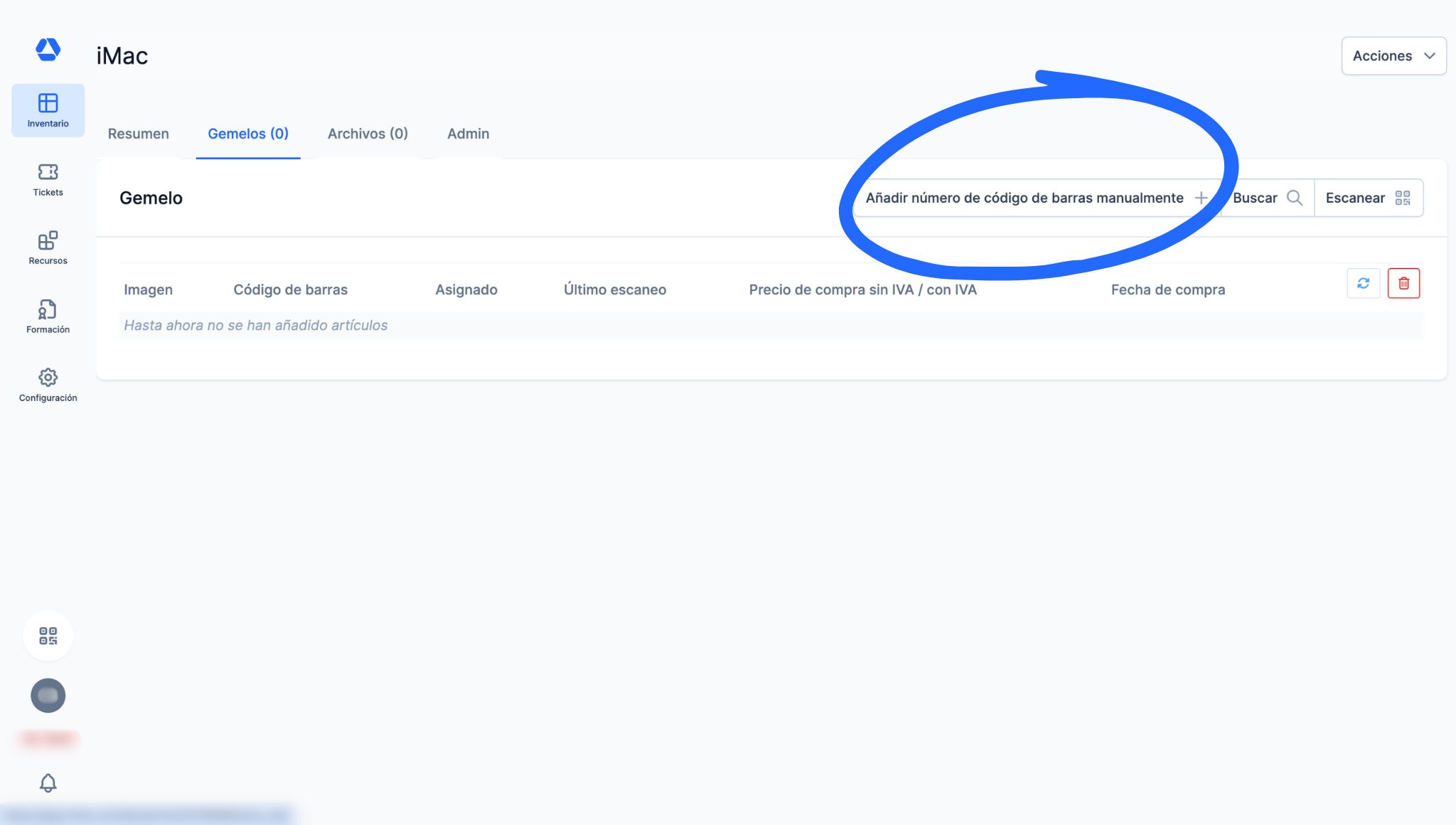This screenshot has width=1456, height=825.
Task: Open the Archivos (0) tab
Action: pyautogui.click(x=368, y=134)
